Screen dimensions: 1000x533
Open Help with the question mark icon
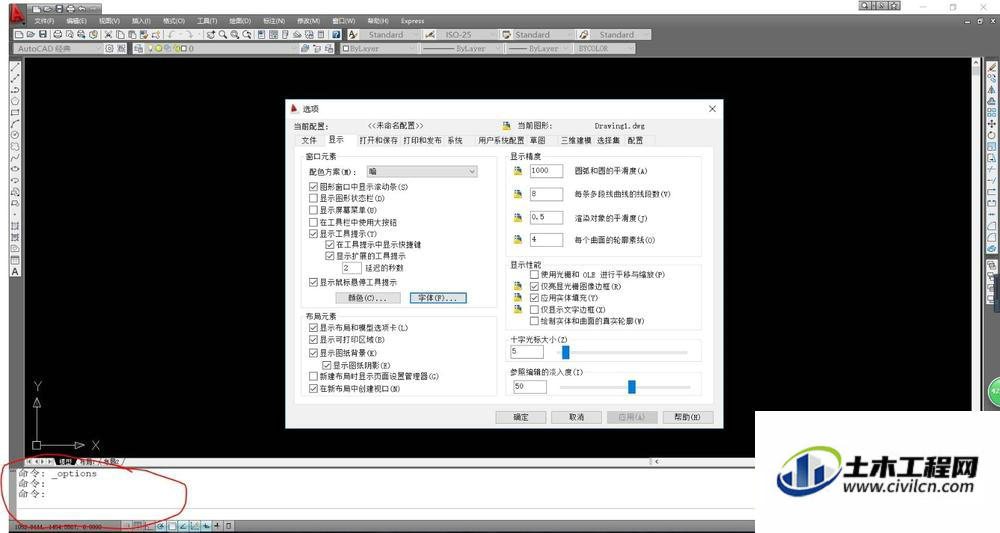[336, 34]
